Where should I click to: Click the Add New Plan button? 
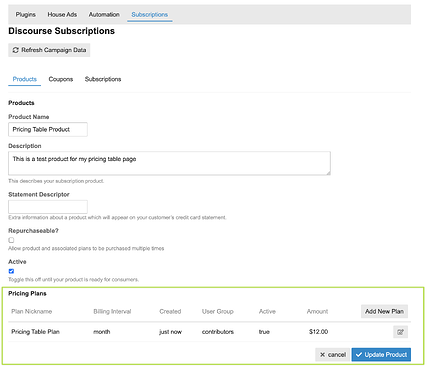[384, 311]
